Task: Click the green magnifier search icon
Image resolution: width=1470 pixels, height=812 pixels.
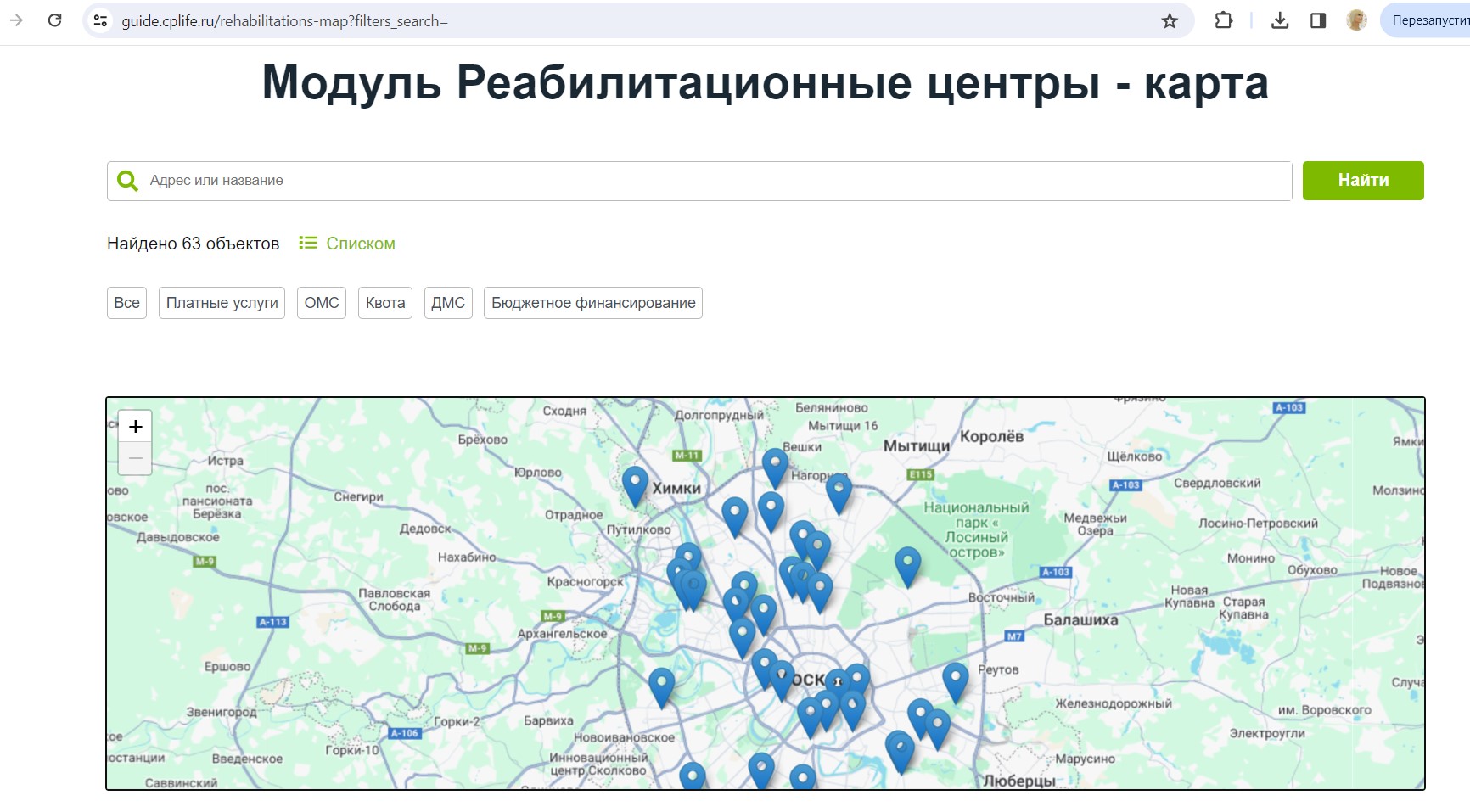Action: pos(127,181)
